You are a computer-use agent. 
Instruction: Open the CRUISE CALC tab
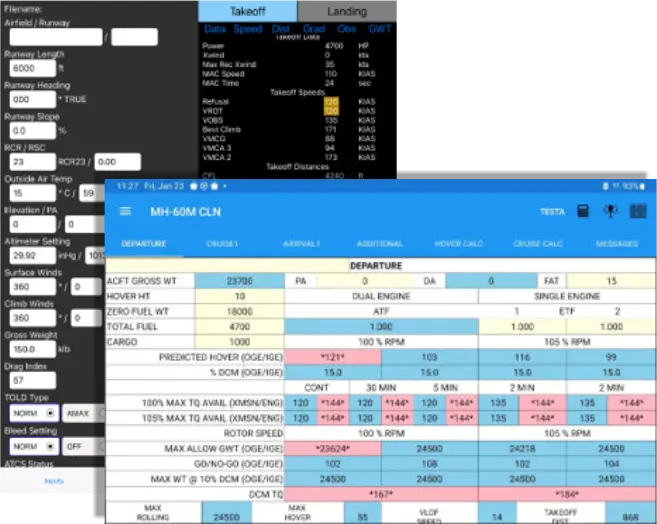[x=538, y=244]
